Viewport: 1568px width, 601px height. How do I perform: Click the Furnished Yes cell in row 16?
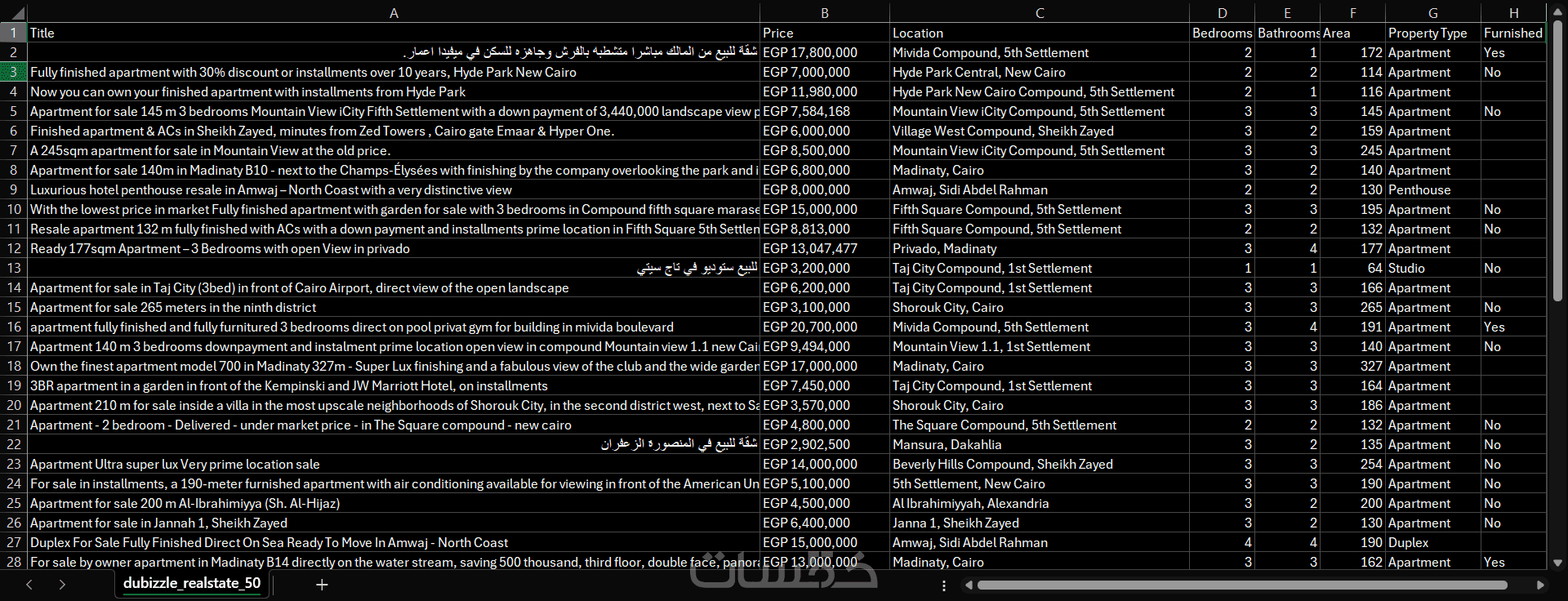(x=1513, y=327)
